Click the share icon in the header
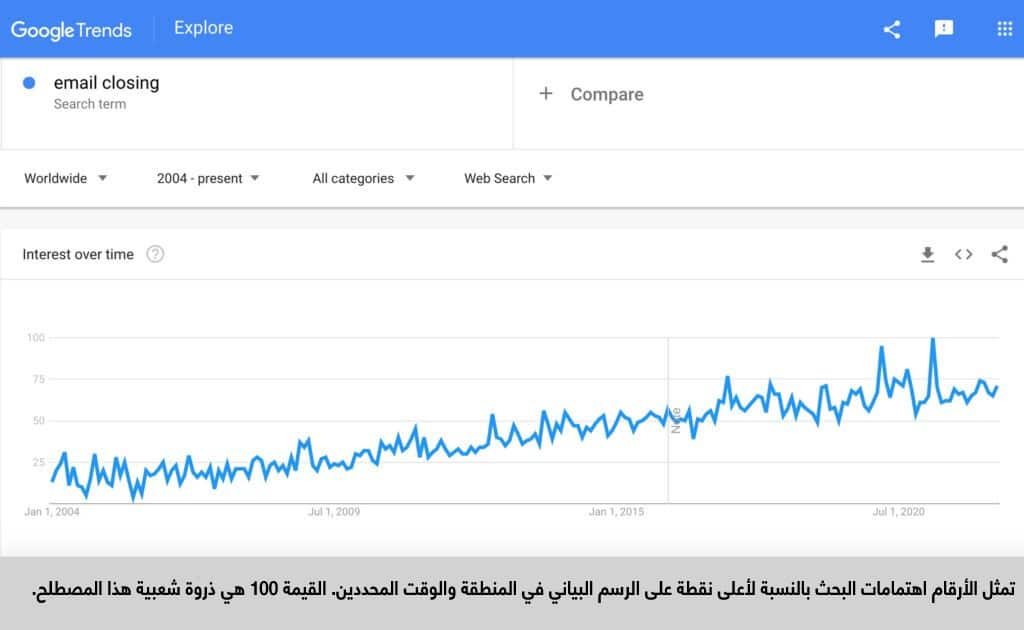Screen dimensions: 1024x630 [x=892, y=29]
